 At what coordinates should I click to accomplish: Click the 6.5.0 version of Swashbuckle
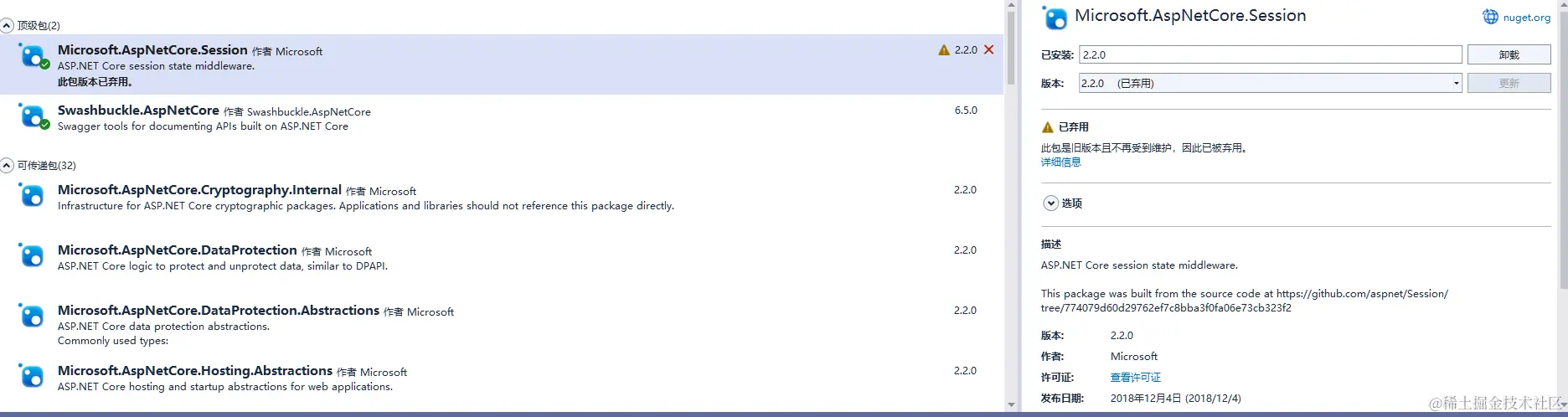(x=966, y=111)
